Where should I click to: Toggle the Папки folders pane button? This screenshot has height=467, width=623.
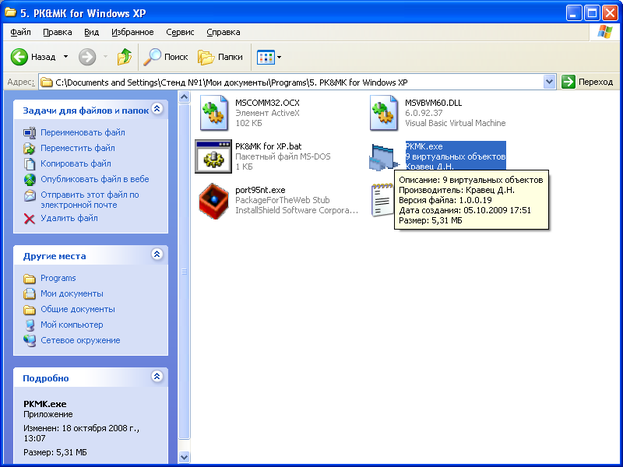click(x=219, y=57)
